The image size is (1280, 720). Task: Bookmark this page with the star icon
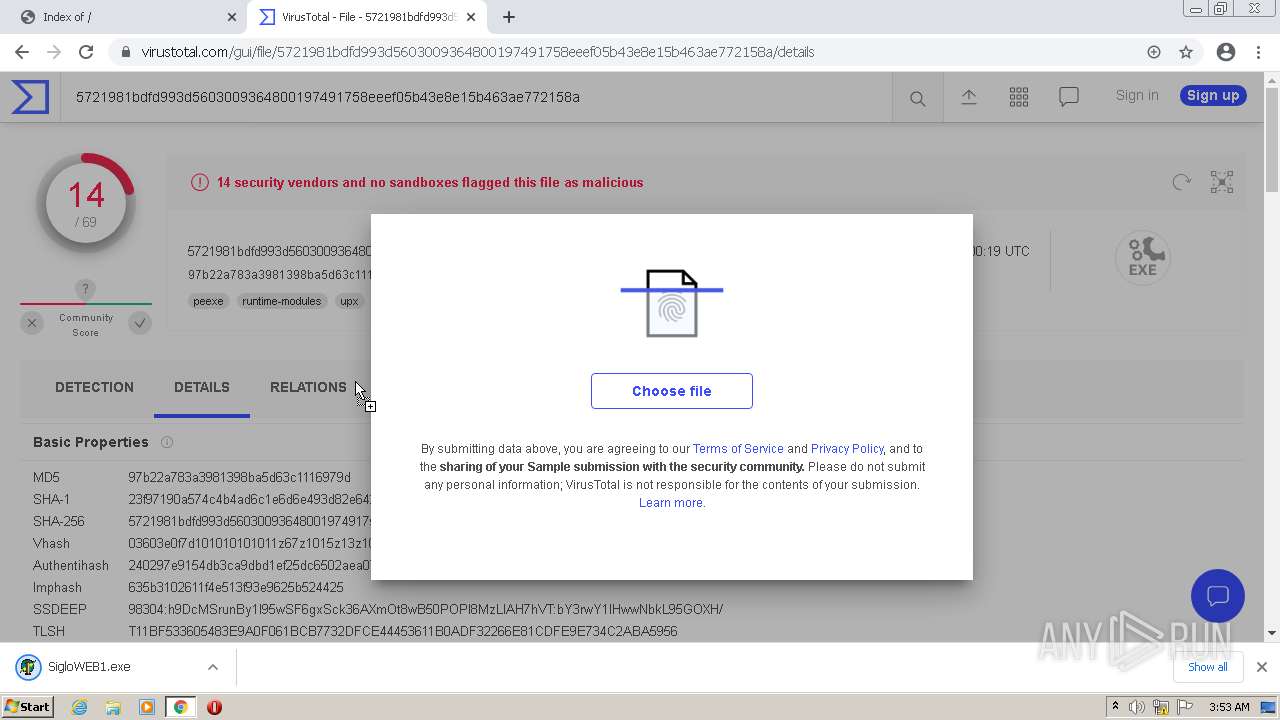point(1186,52)
